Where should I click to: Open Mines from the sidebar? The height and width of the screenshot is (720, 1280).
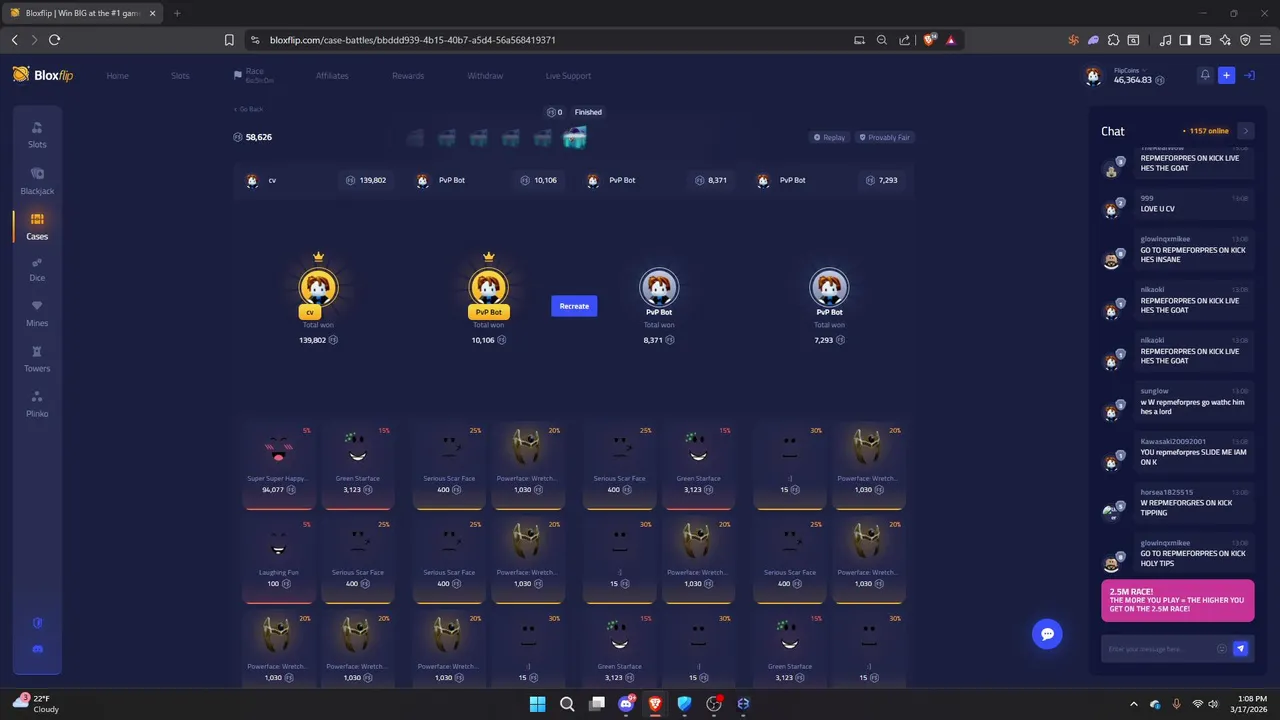37,314
